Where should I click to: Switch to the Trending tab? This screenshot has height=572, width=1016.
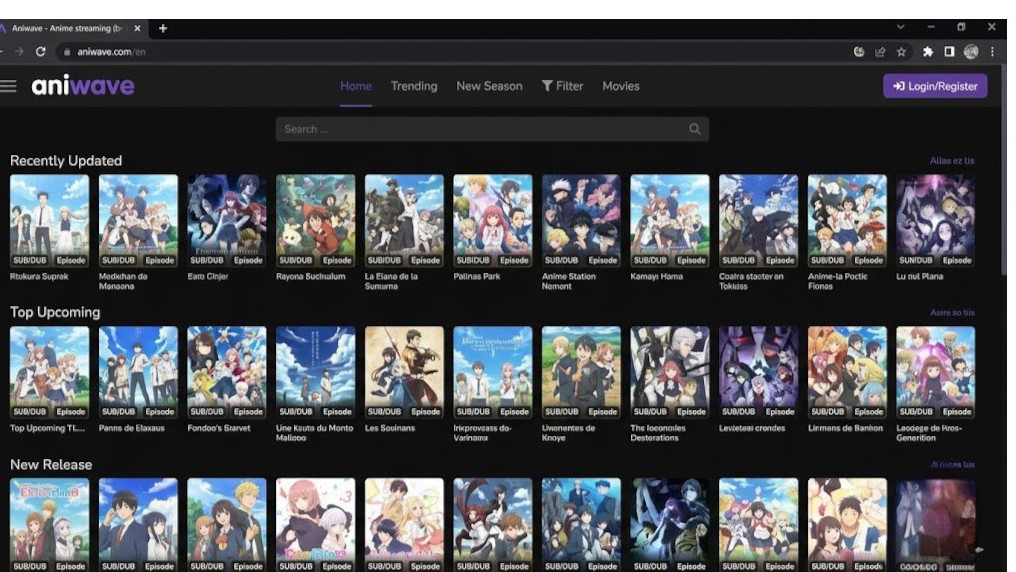(414, 86)
